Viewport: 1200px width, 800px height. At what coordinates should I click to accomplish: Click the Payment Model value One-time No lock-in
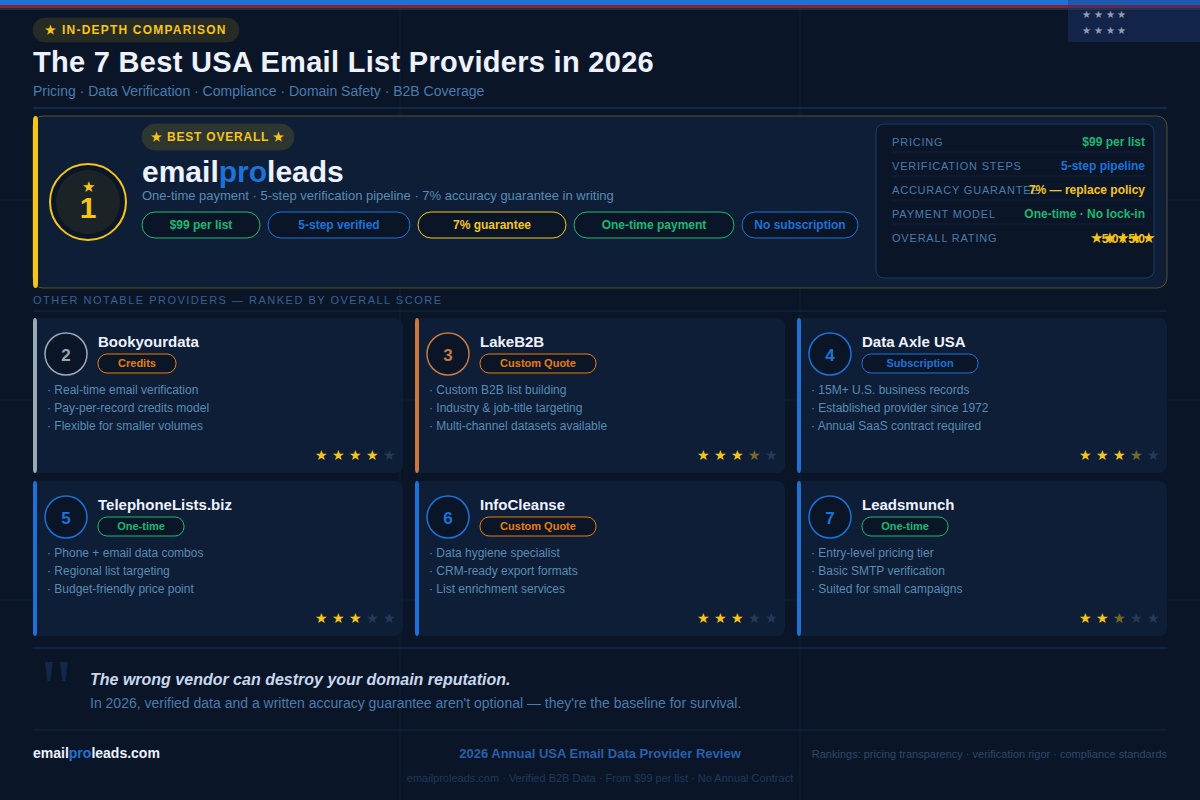(1084, 214)
